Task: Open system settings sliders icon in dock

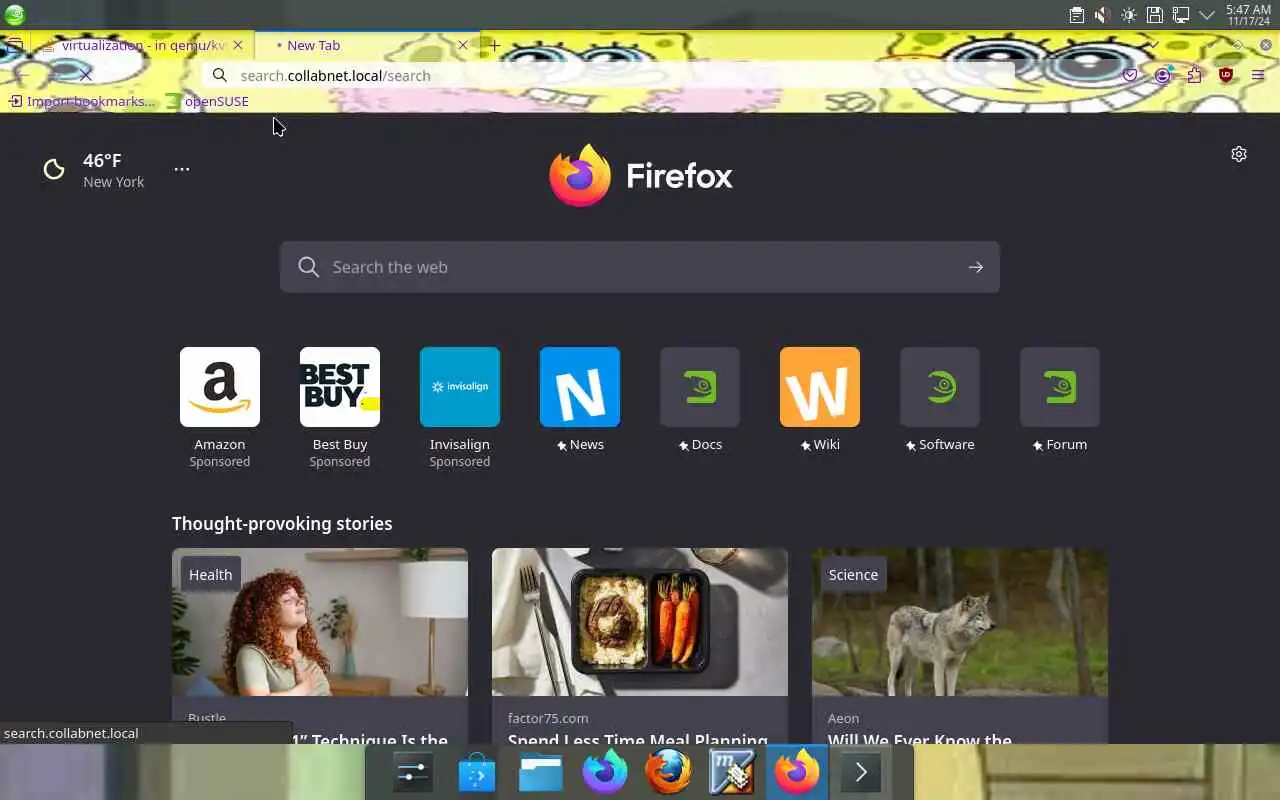Action: click(x=413, y=772)
